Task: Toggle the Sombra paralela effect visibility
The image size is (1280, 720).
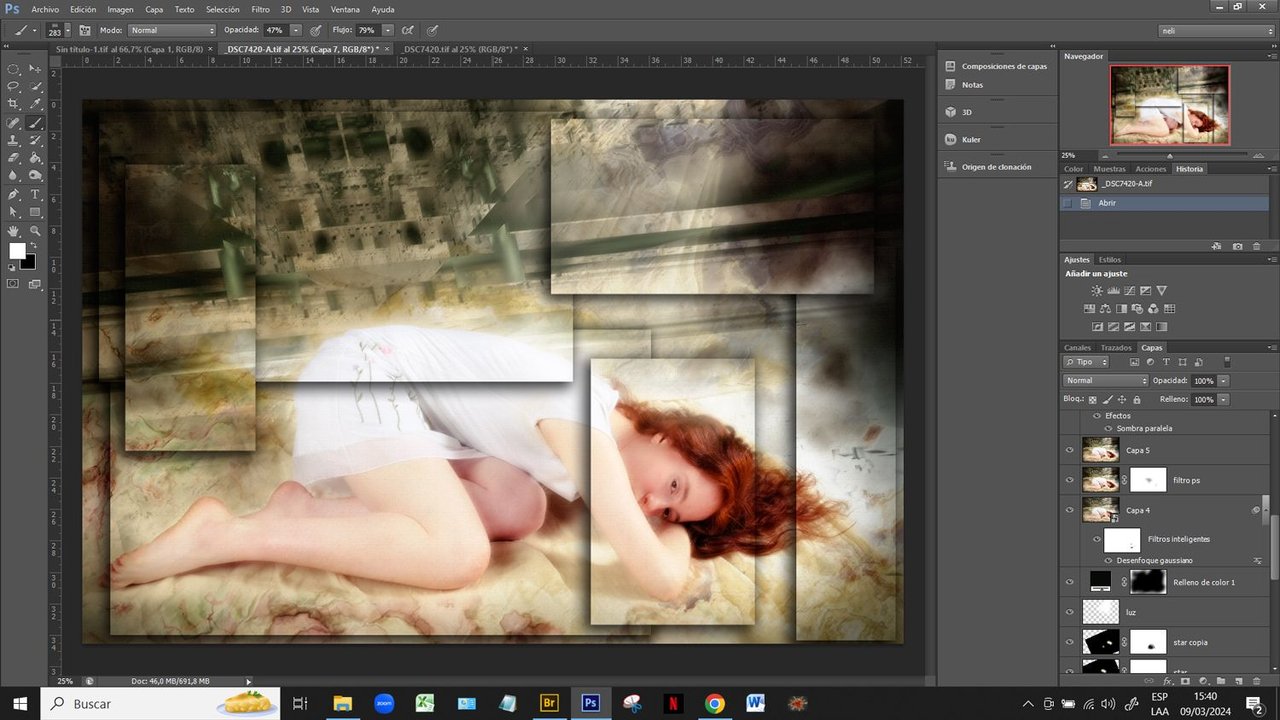Action: pyautogui.click(x=1109, y=428)
